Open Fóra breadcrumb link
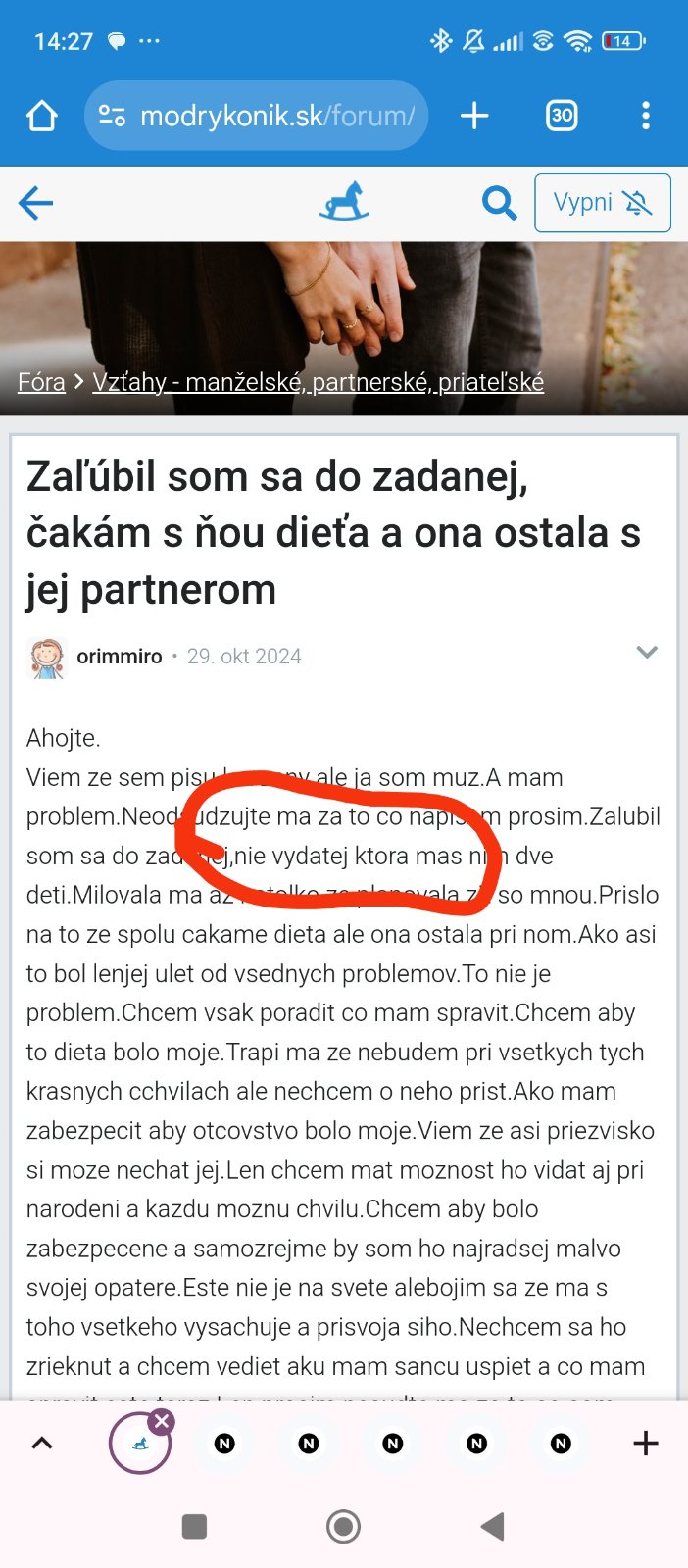Screen dimensions: 688x1568 point(41,382)
